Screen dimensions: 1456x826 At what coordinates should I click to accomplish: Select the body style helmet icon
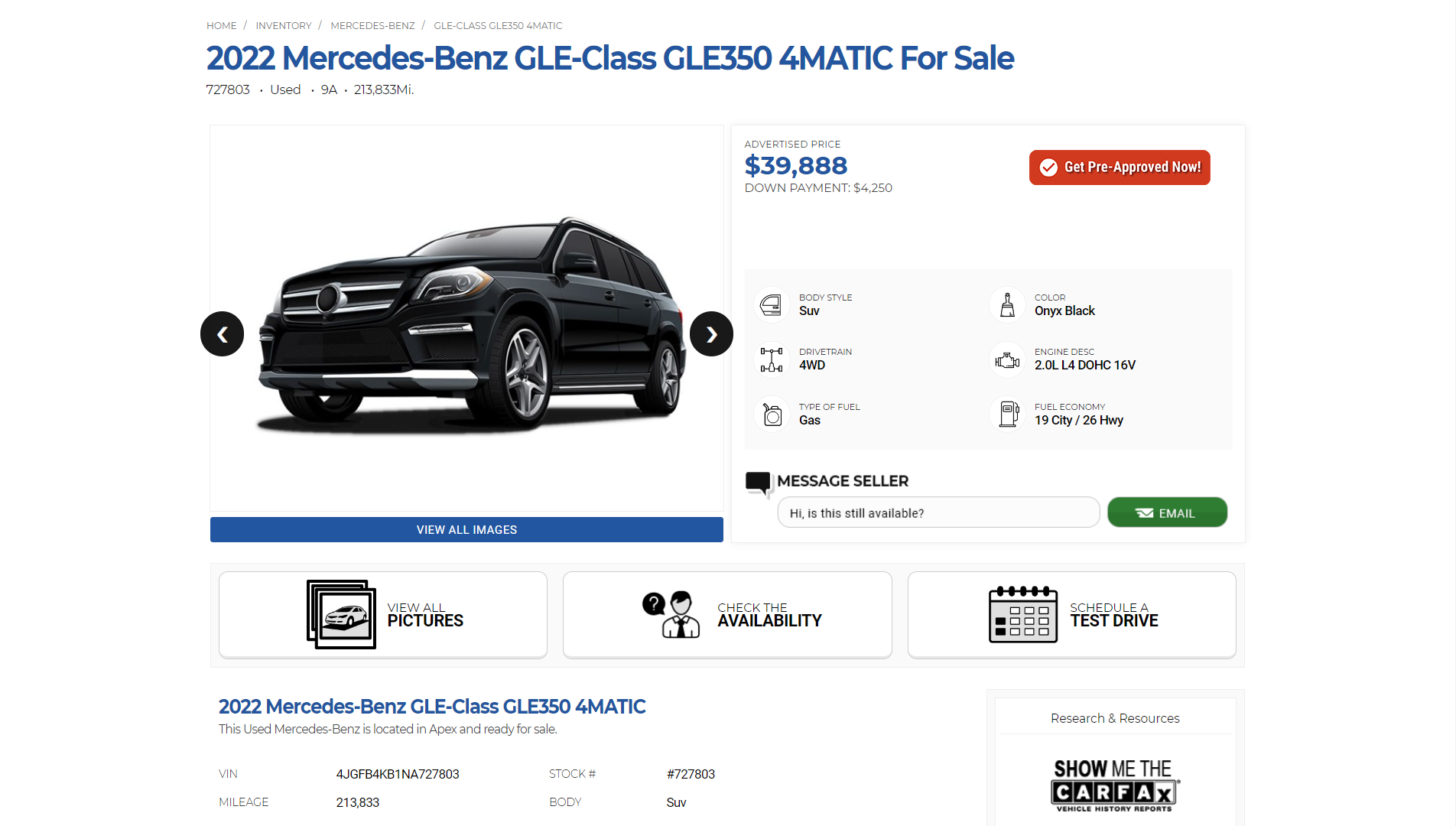click(x=771, y=304)
